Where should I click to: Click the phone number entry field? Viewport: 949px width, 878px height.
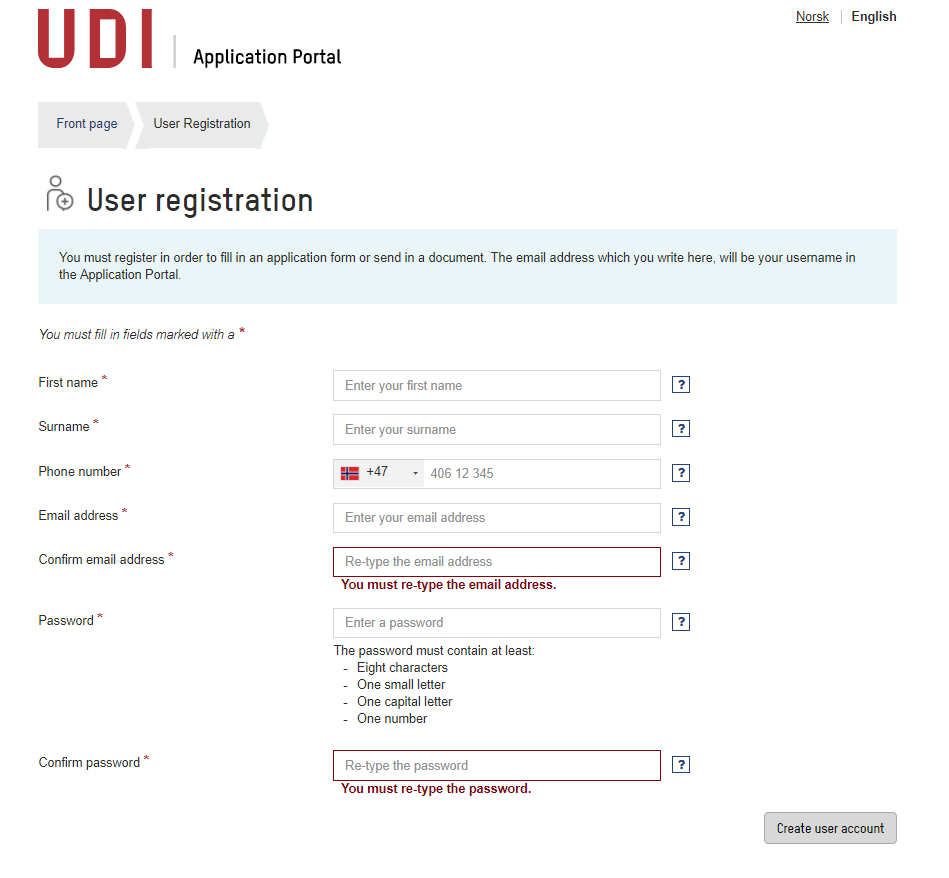click(540, 473)
